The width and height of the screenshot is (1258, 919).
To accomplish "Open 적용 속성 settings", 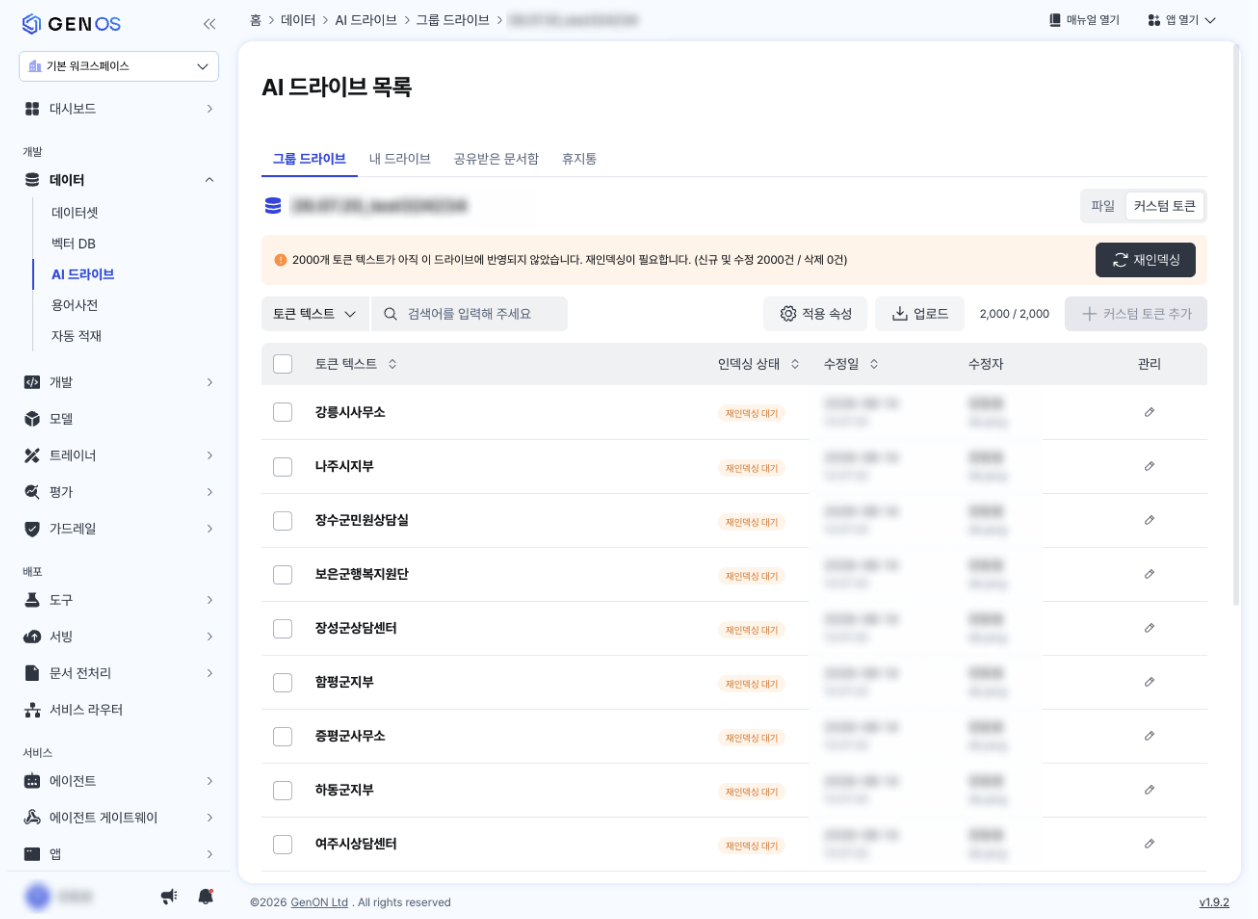I will [815, 314].
